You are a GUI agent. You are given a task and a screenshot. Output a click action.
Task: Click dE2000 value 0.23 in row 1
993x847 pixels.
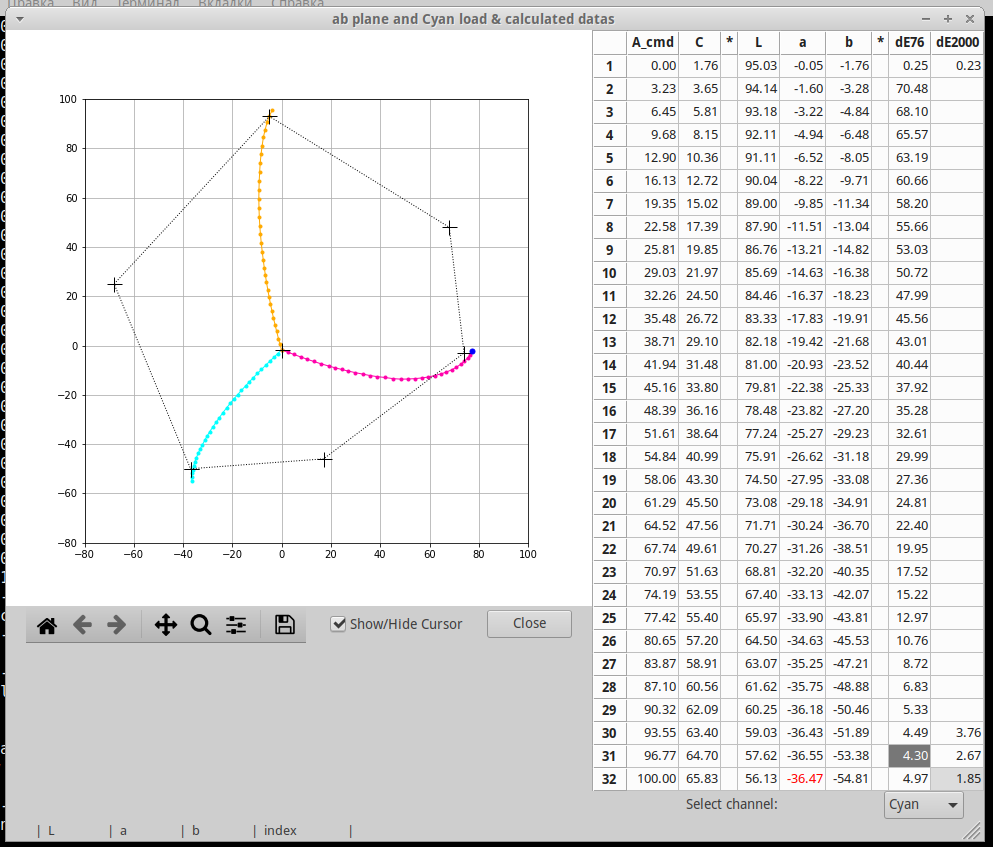tap(957, 66)
